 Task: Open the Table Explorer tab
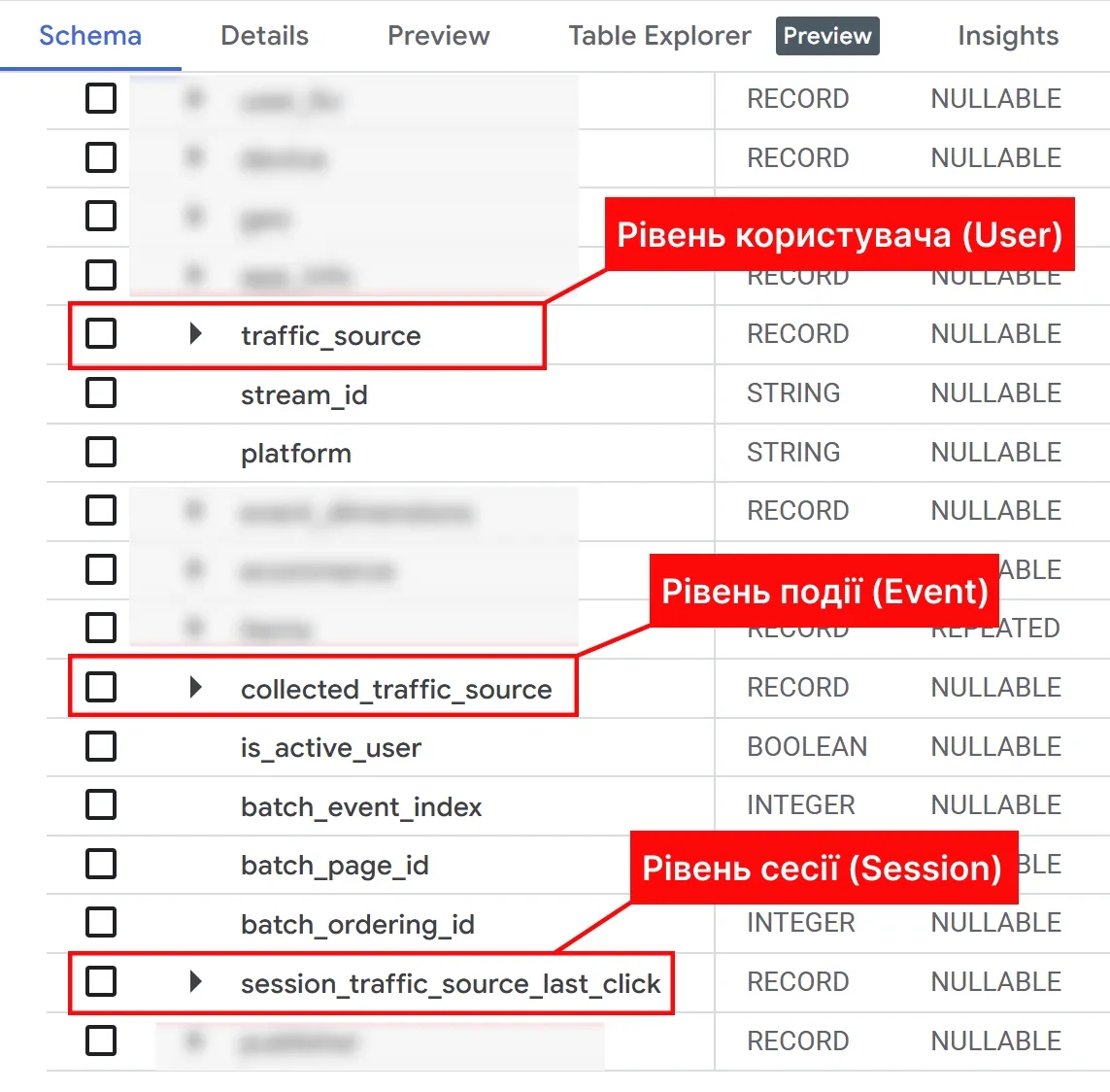click(x=659, y=35)
